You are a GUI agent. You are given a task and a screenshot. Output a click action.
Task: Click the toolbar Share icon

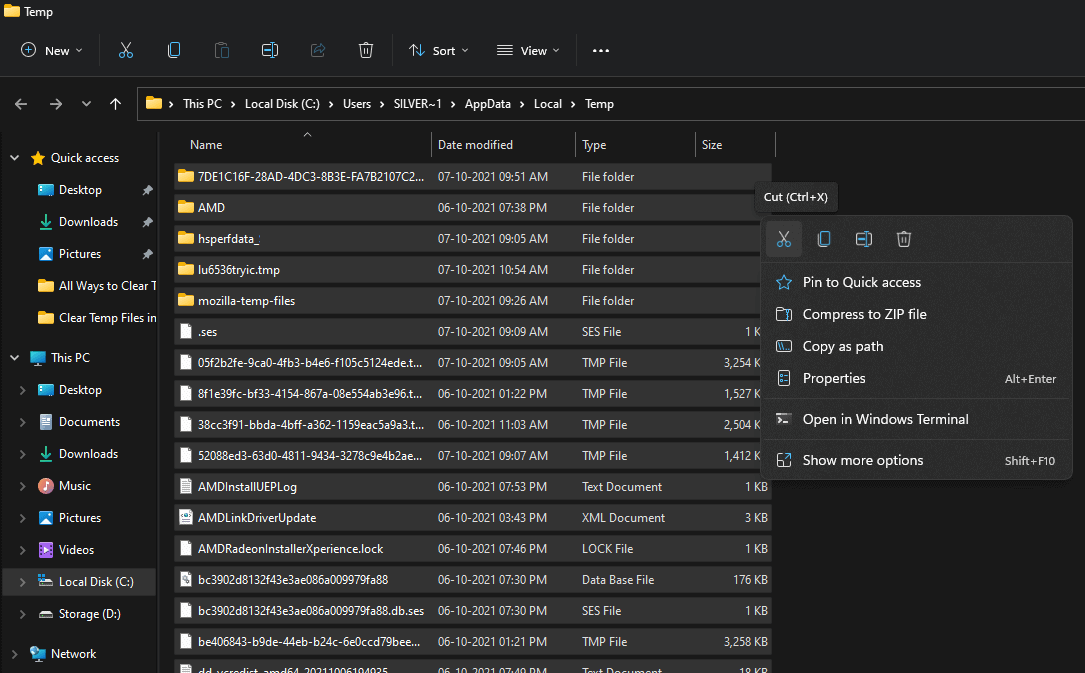click(318, 50)
